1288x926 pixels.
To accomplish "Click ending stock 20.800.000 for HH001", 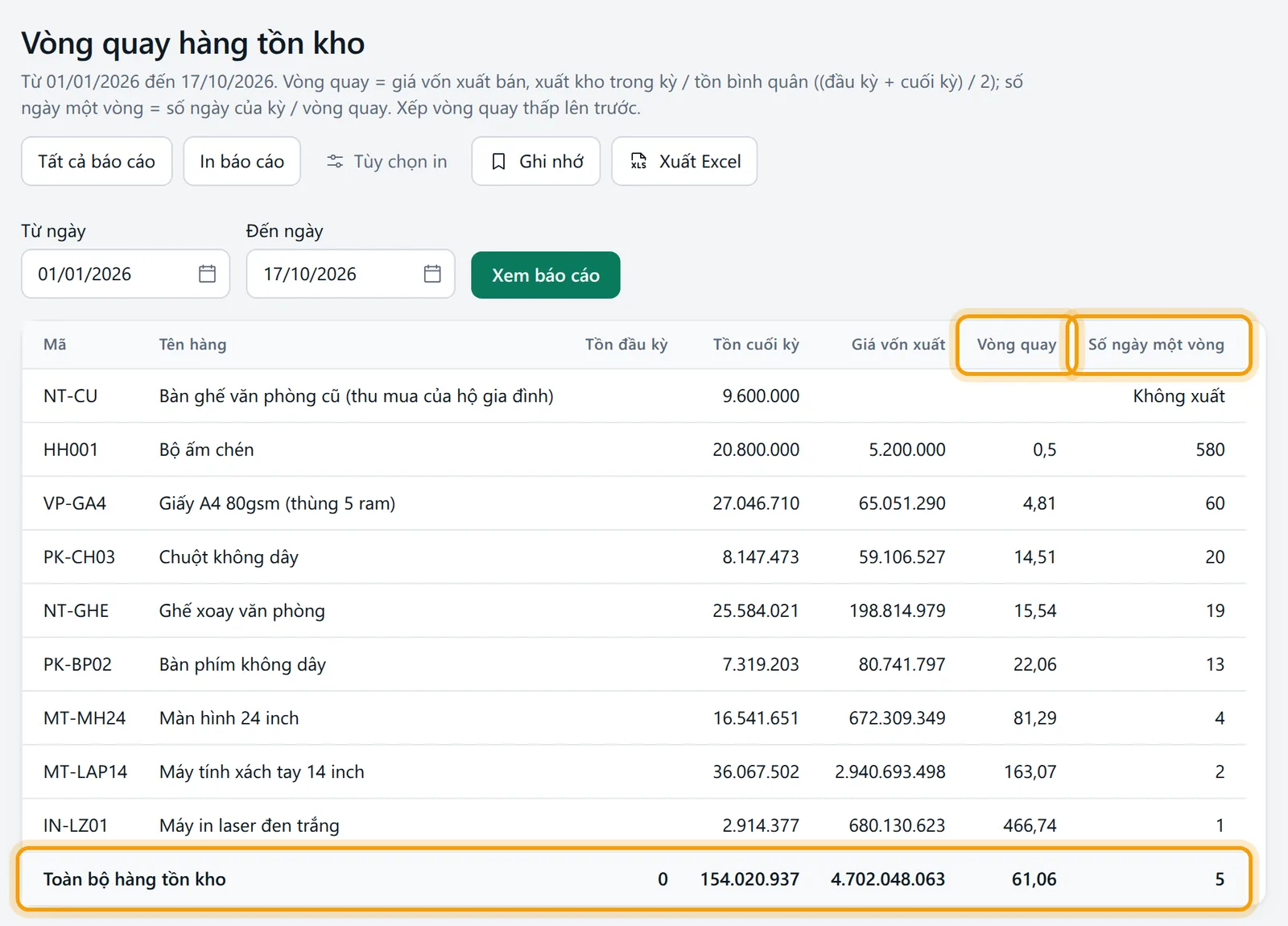I will click(x=756, y=450).
